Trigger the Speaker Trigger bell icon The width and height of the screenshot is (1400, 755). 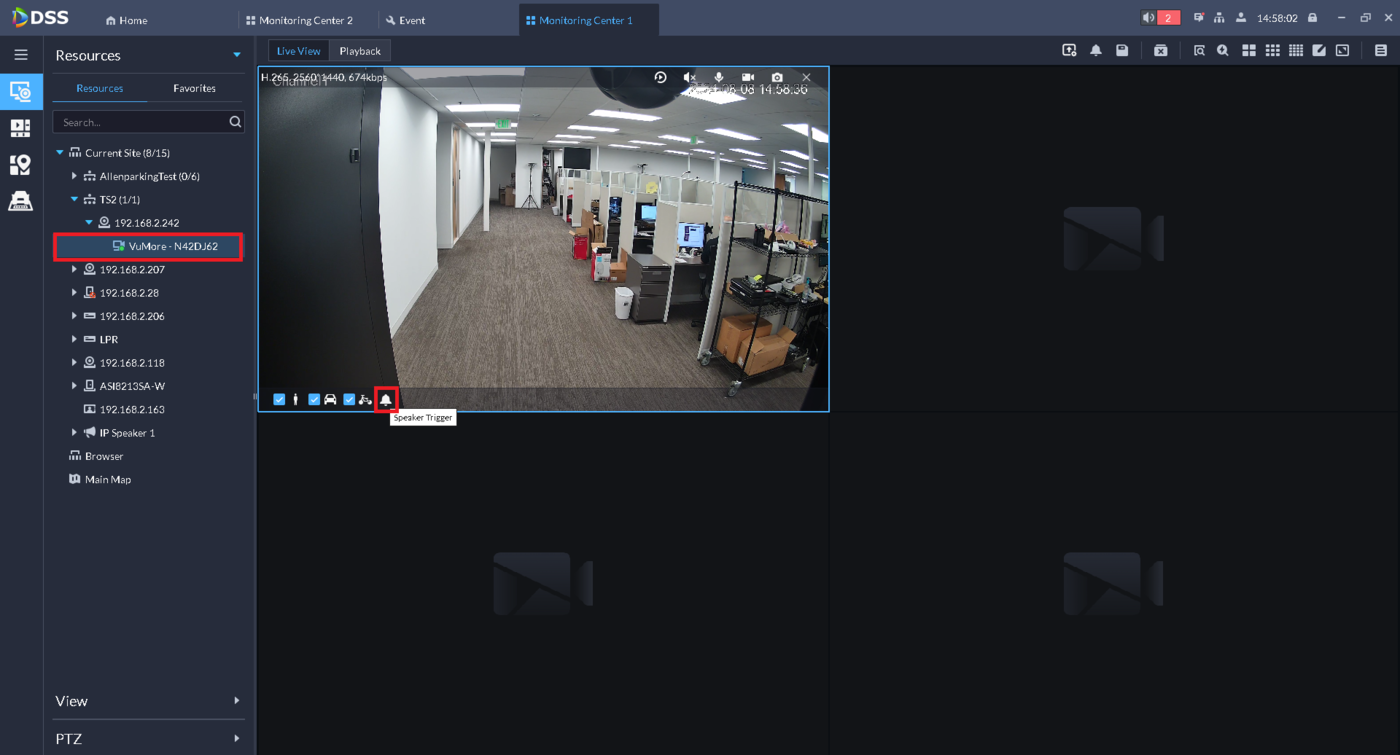tap(386, 398)
